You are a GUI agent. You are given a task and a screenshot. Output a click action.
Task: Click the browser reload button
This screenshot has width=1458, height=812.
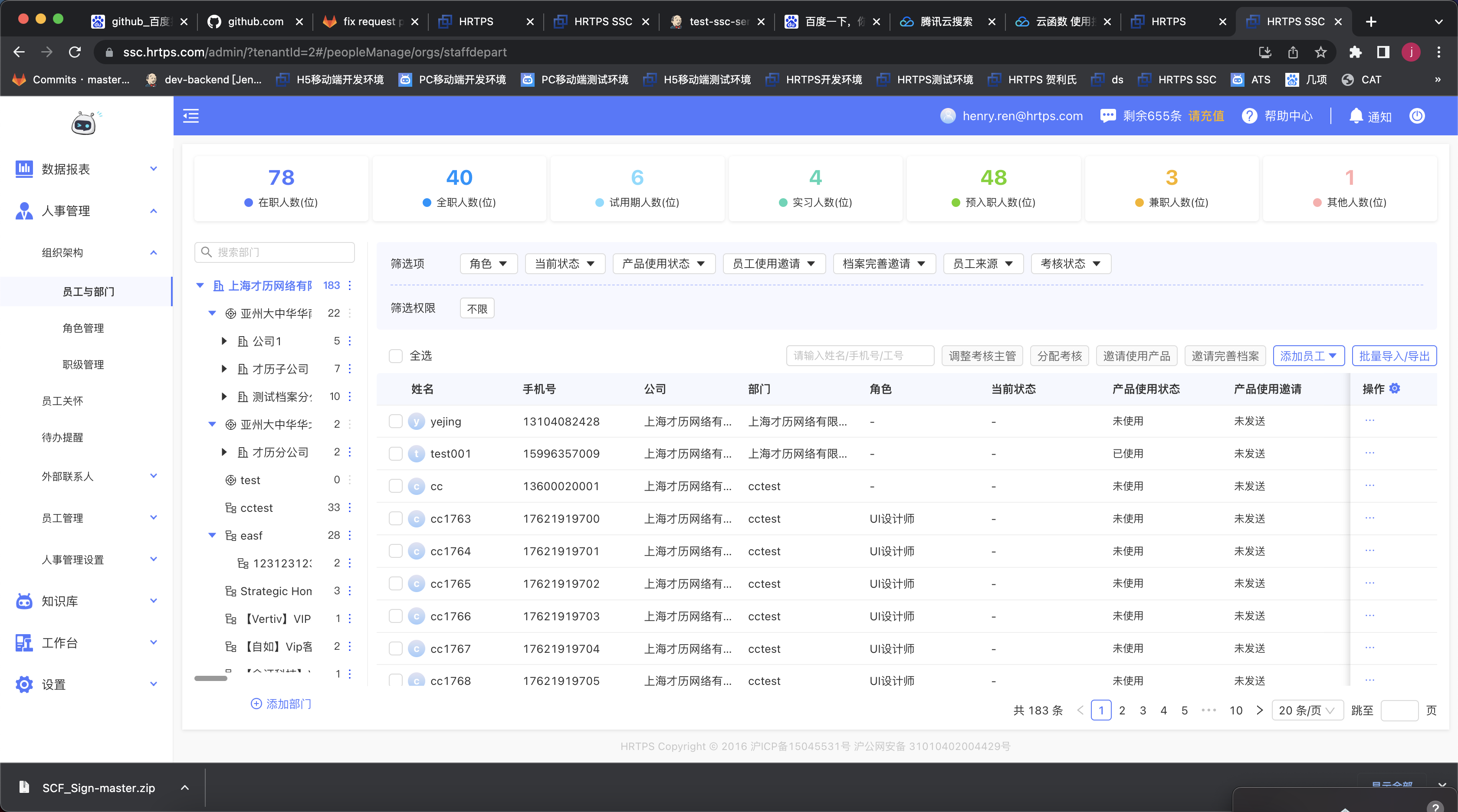pos(75,52)
